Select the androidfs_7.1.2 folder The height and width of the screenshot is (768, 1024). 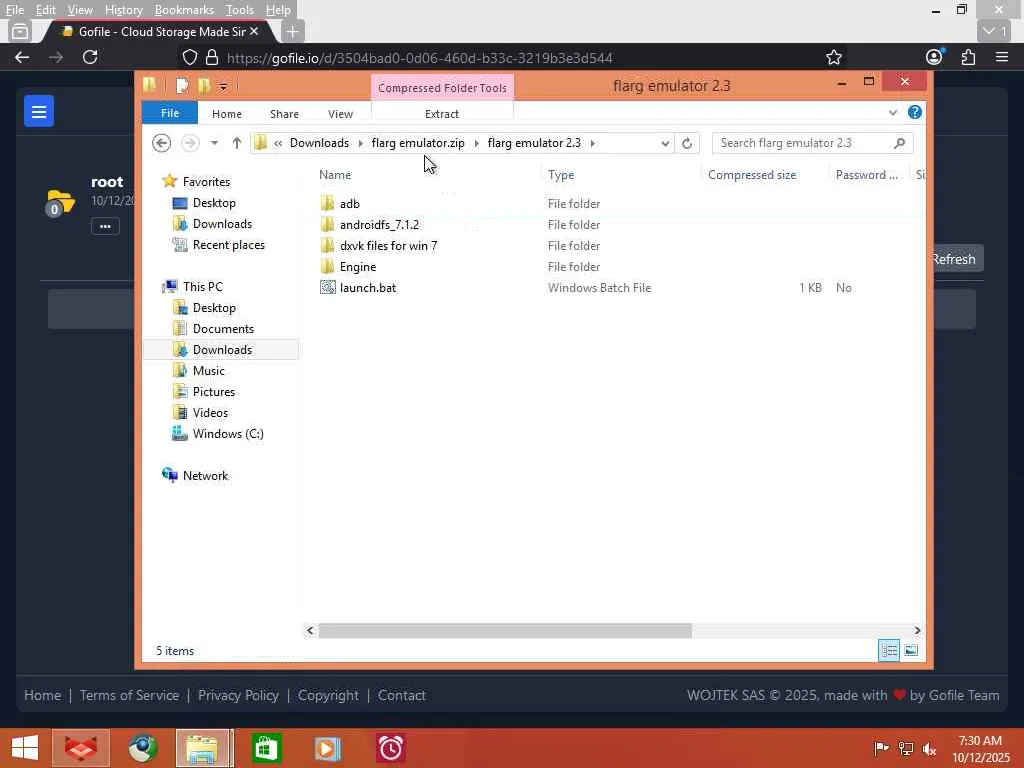click(x=379, y=225)
